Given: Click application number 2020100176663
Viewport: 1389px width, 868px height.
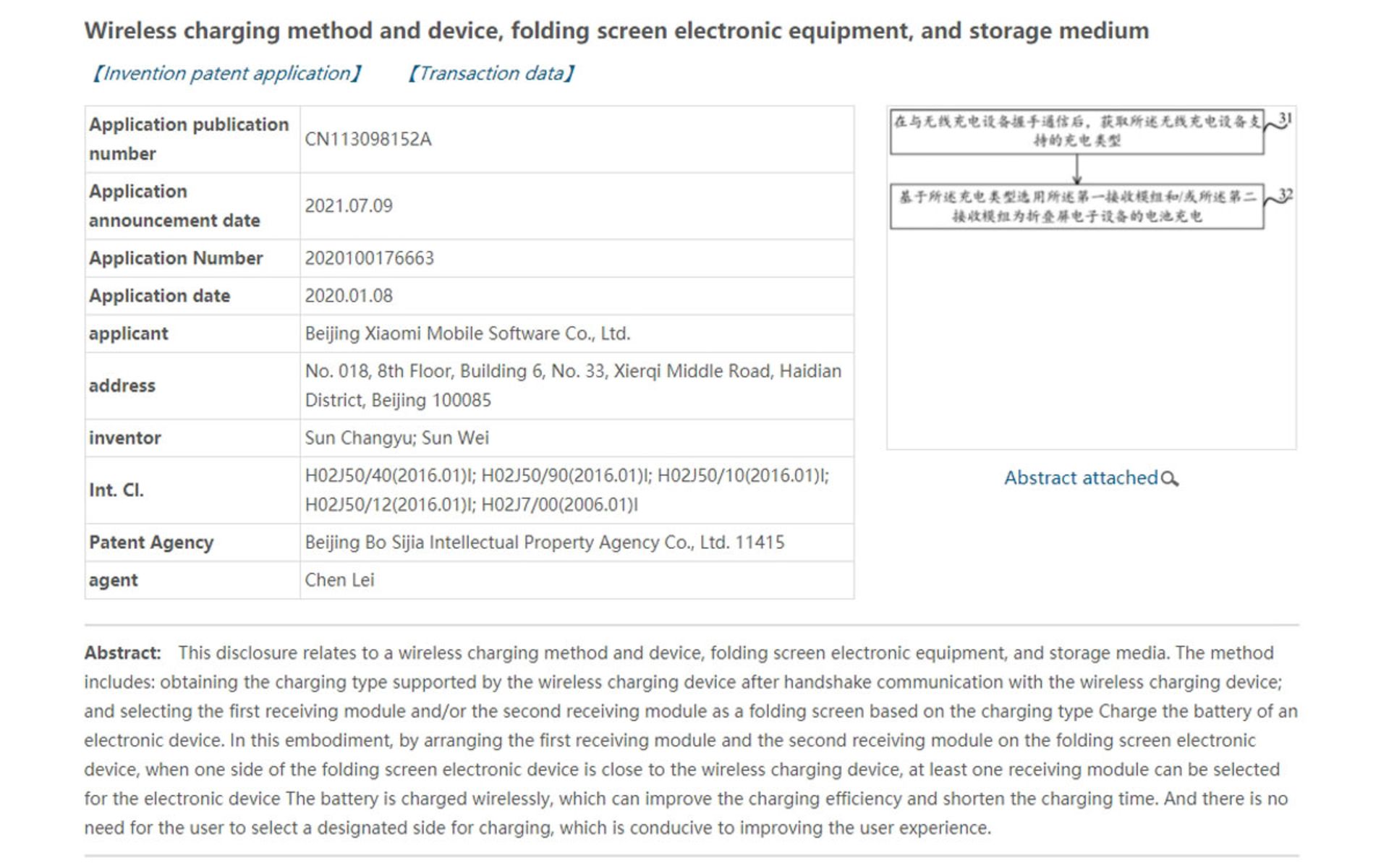Looking at the screenshot, I should (x=370, y=258).
